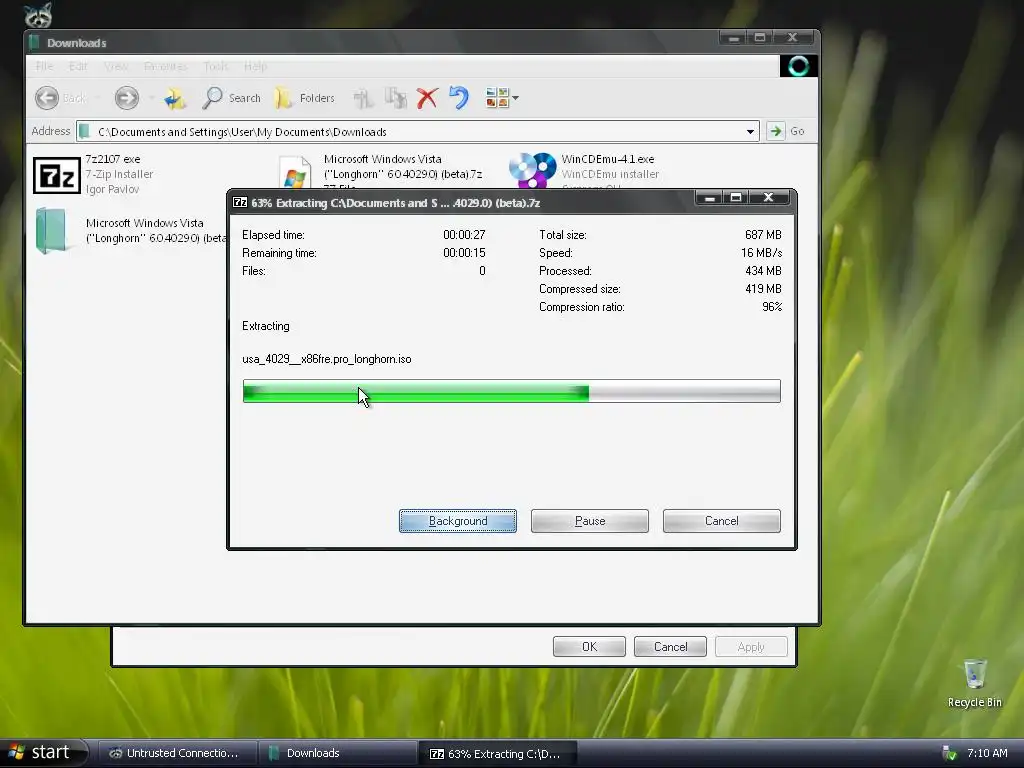Click the Downloads window title folder icon
Viewport: 1024px width, 768px height.
pos(35,42)
